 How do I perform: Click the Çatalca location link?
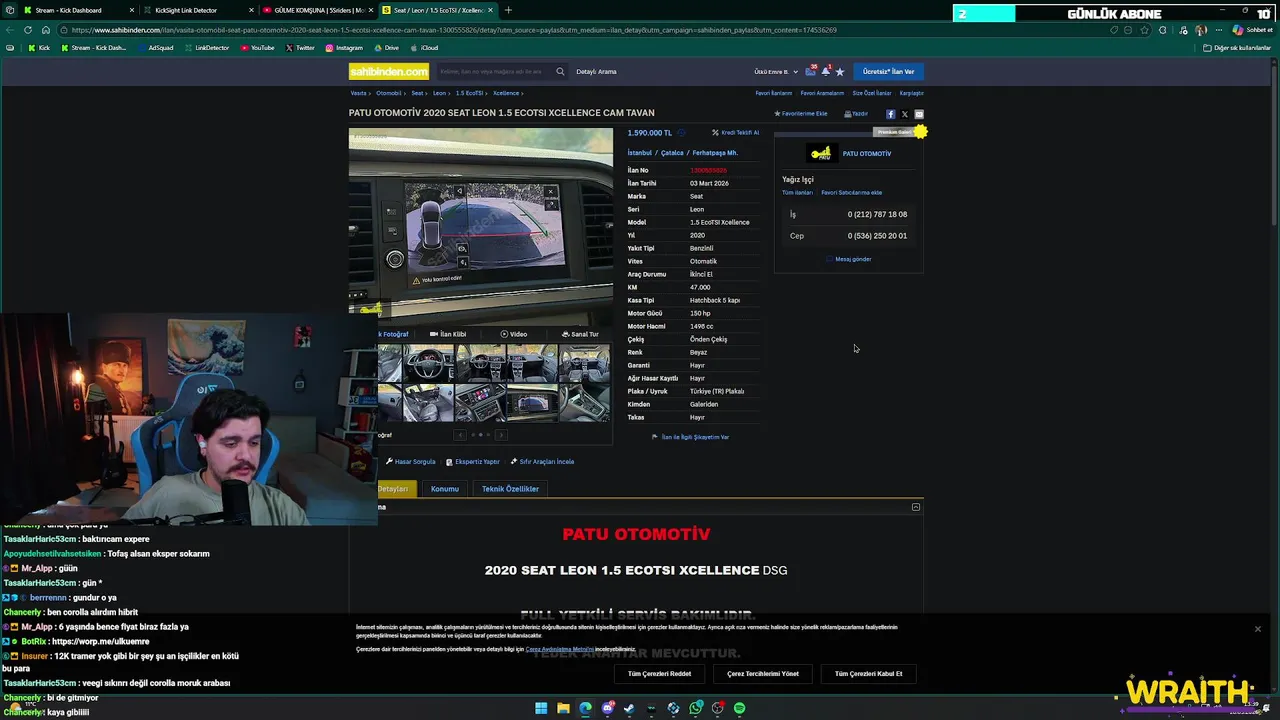(x=672, y=153)
